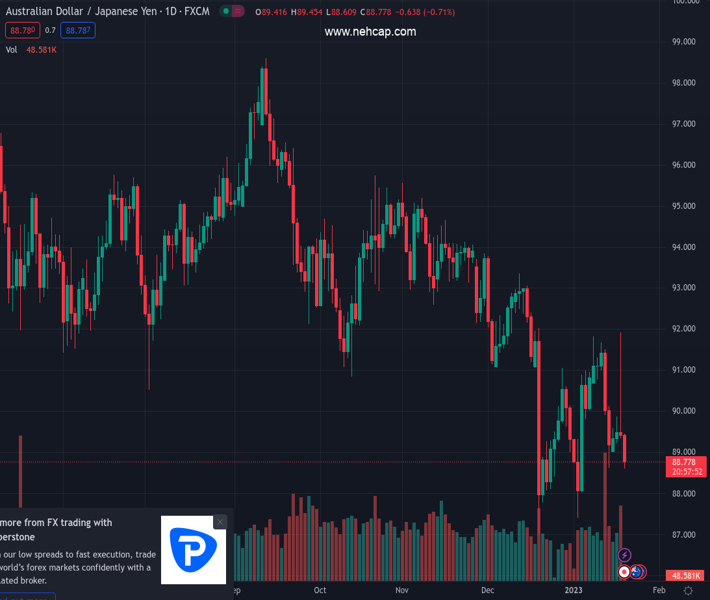
Task: Close the Pepperstone ad popup
Action: click(220, 522)
